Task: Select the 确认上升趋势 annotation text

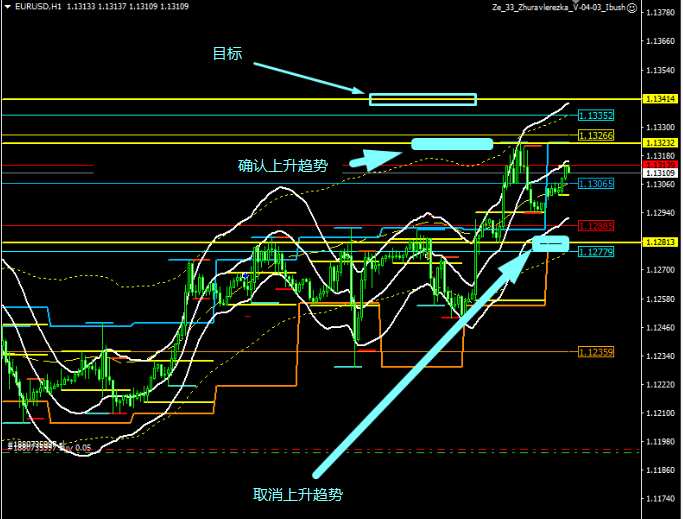Action: pyautogui.click(x=283, y=166)
